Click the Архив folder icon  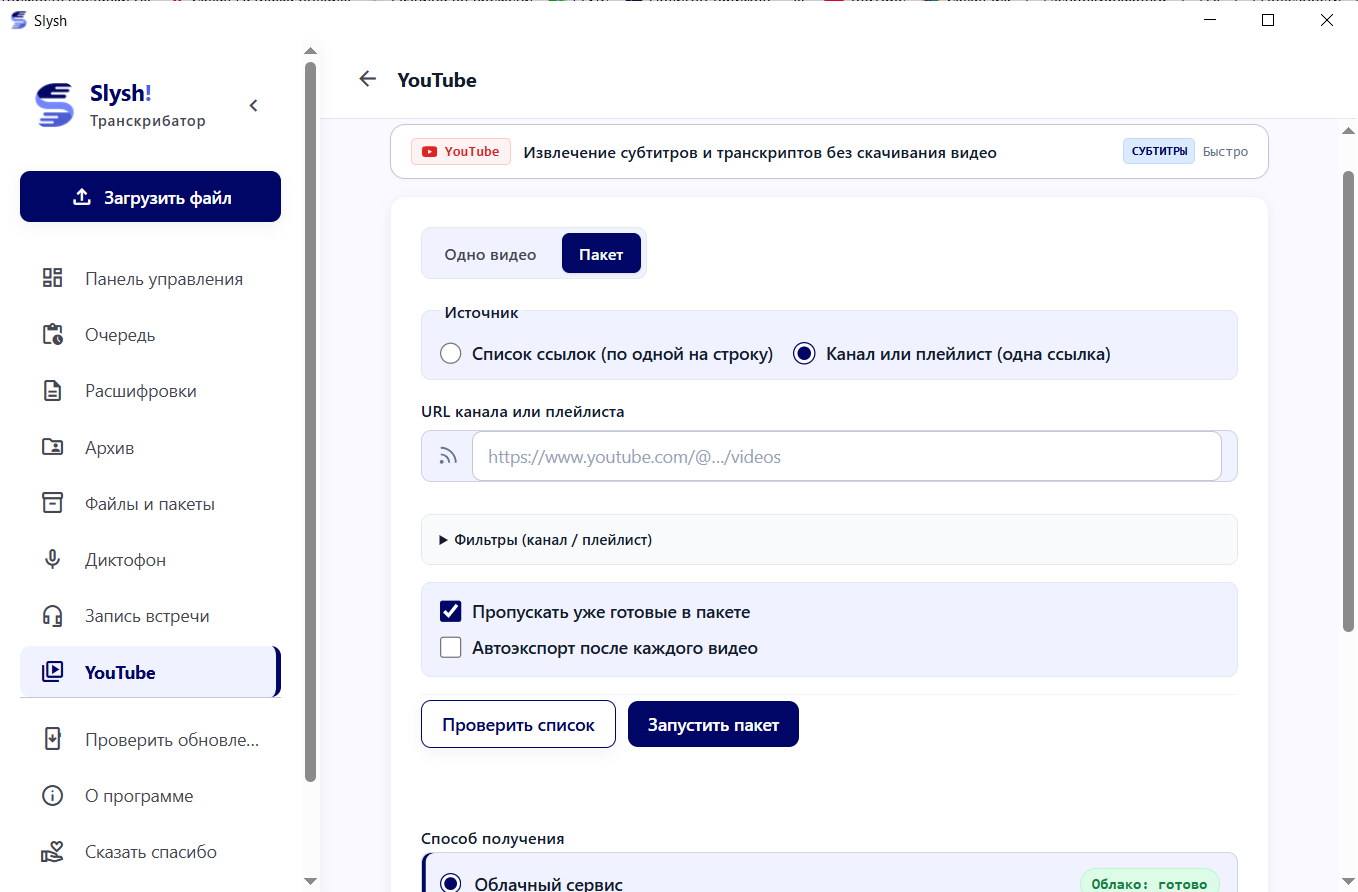tap(52, 447)
